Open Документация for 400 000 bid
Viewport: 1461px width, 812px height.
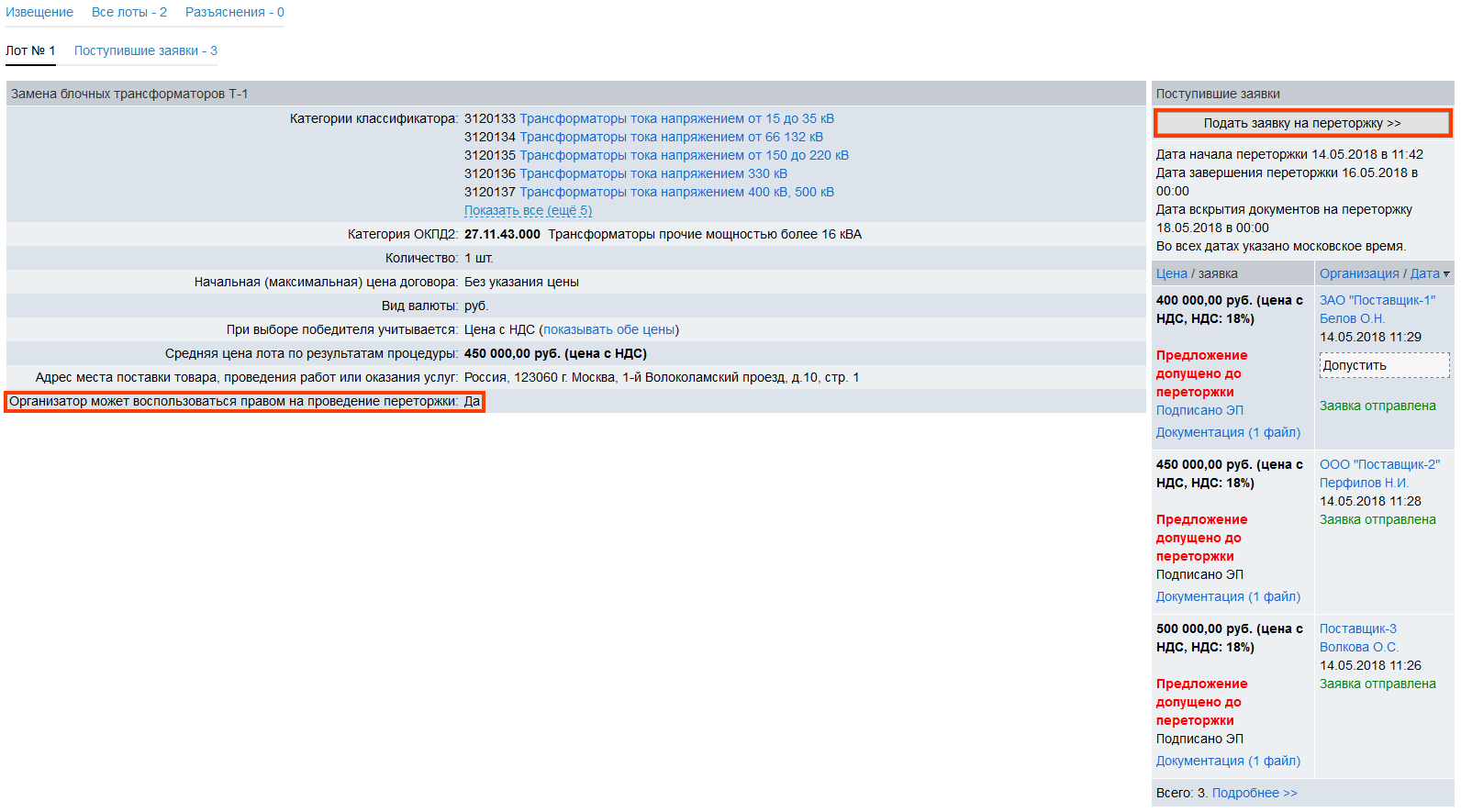pos(1227,432)
